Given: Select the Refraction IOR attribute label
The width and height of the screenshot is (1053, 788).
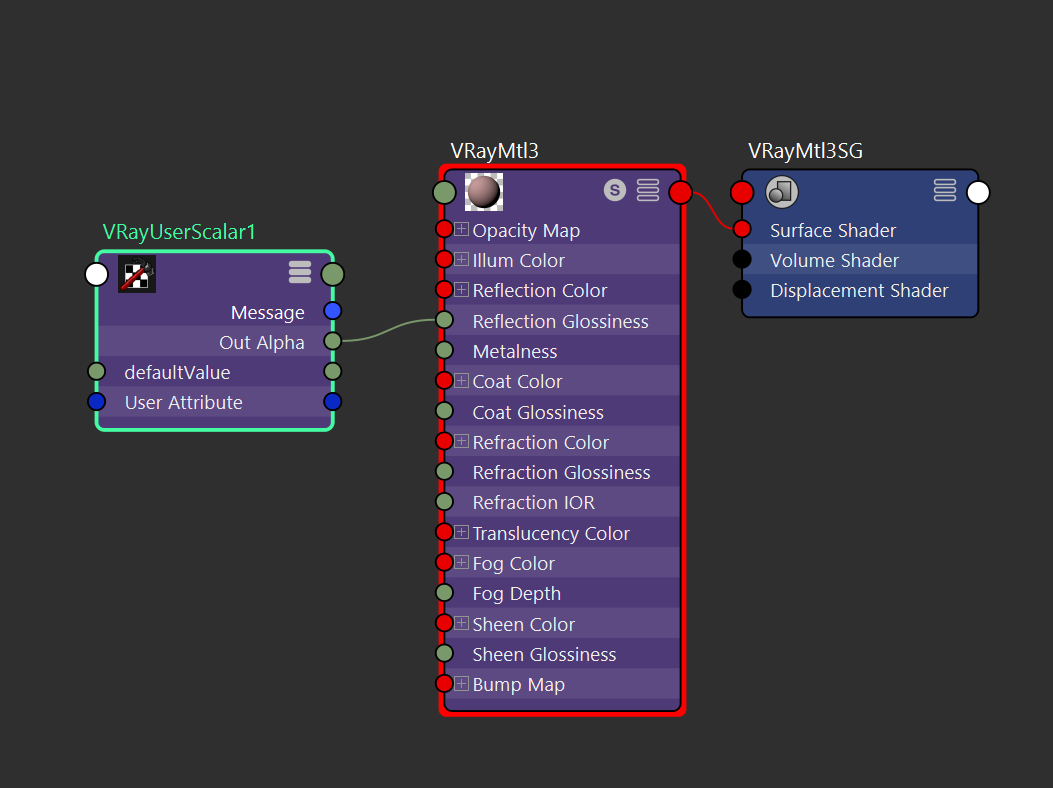Looking at the screenshot, I should point(534,502).
